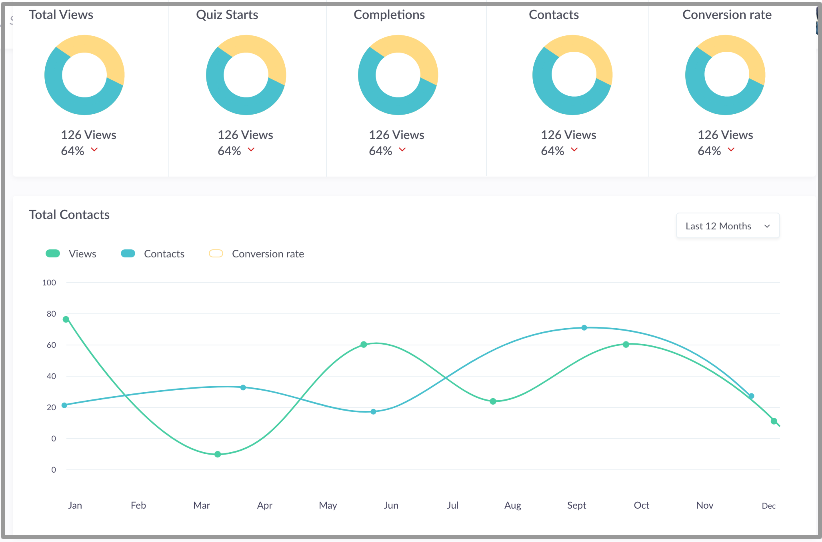Click red down arrow under Conversion rate card
Screen dimensions: 822x542
point(731,150)
